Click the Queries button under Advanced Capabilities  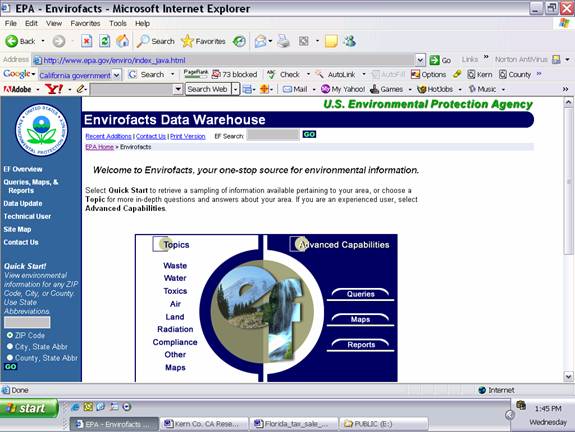point(360,294)
